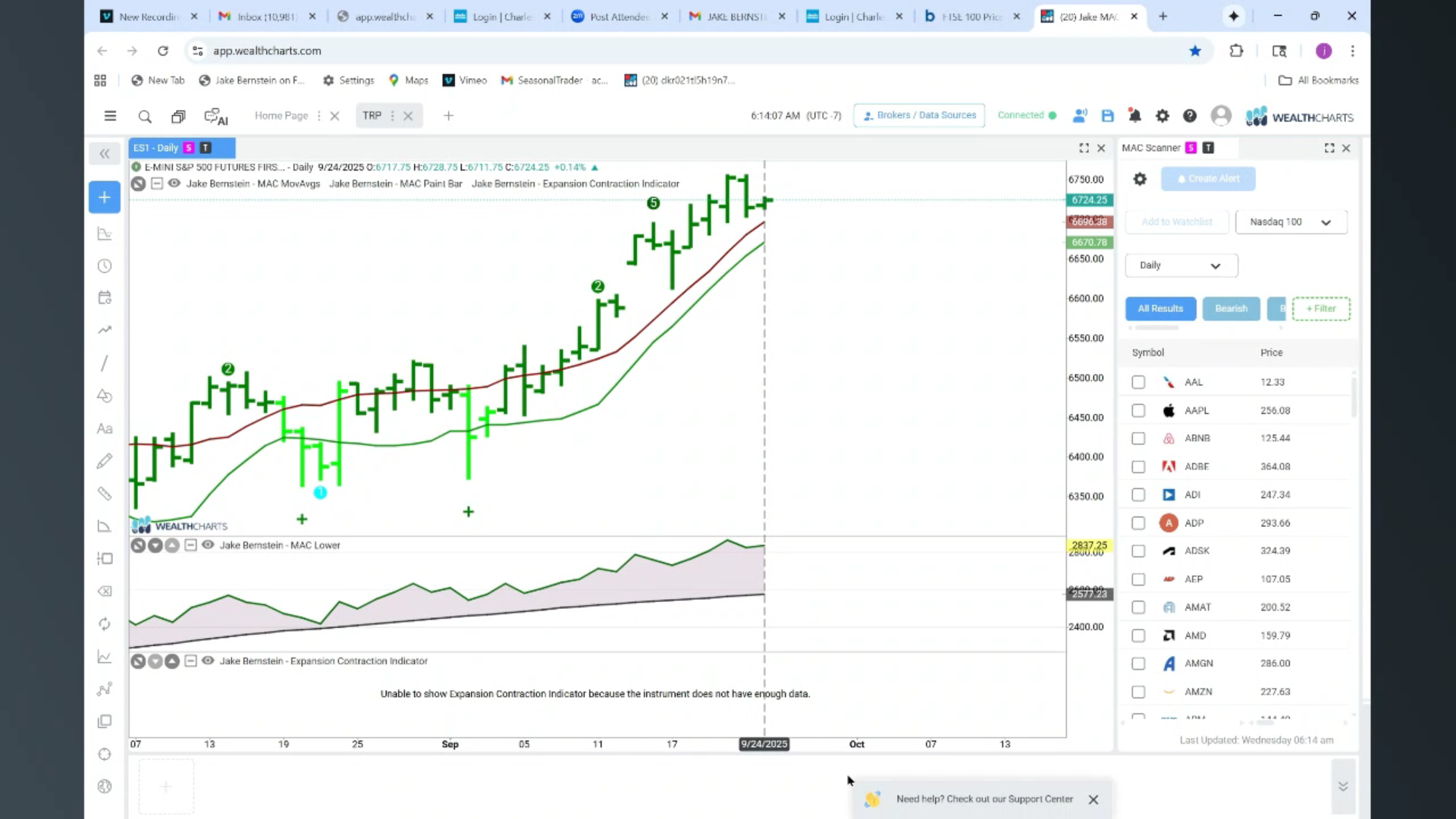This screenshot has width=1456, height=819.
Task: Select the chart type tool icon
Action: click(105, 234)
